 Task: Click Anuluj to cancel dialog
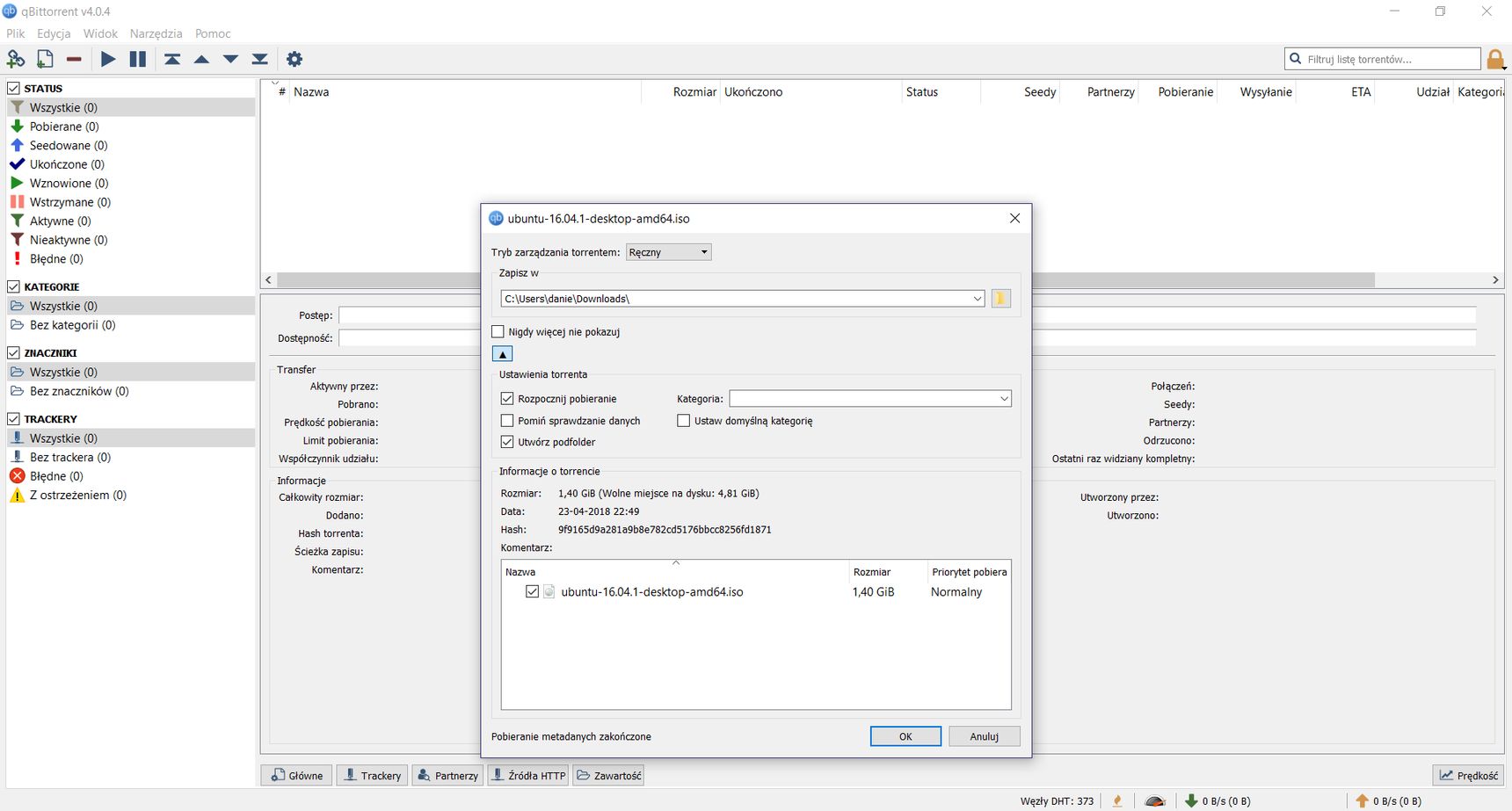click(x=984, y=736)
